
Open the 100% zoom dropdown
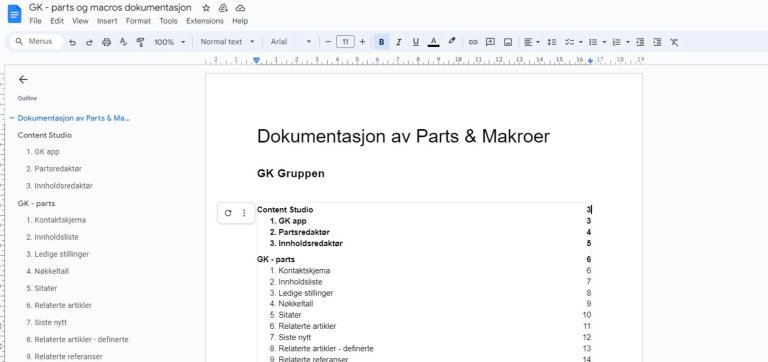pyautogui.click(x=169, y=42)
